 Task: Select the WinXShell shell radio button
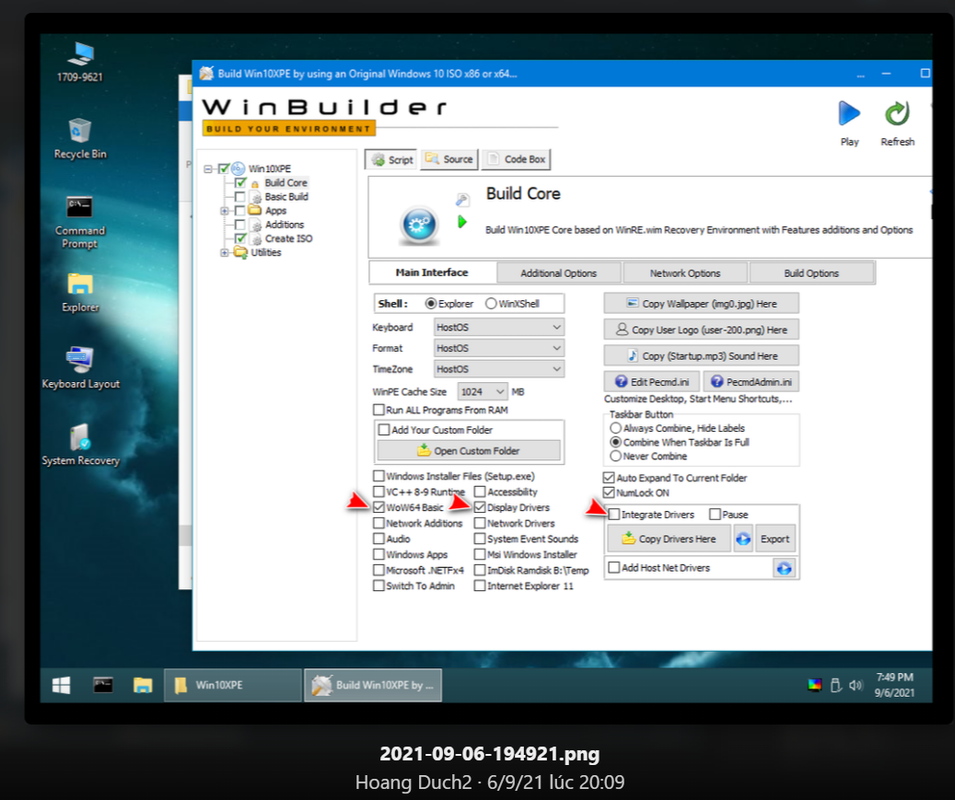coord(491,303)
